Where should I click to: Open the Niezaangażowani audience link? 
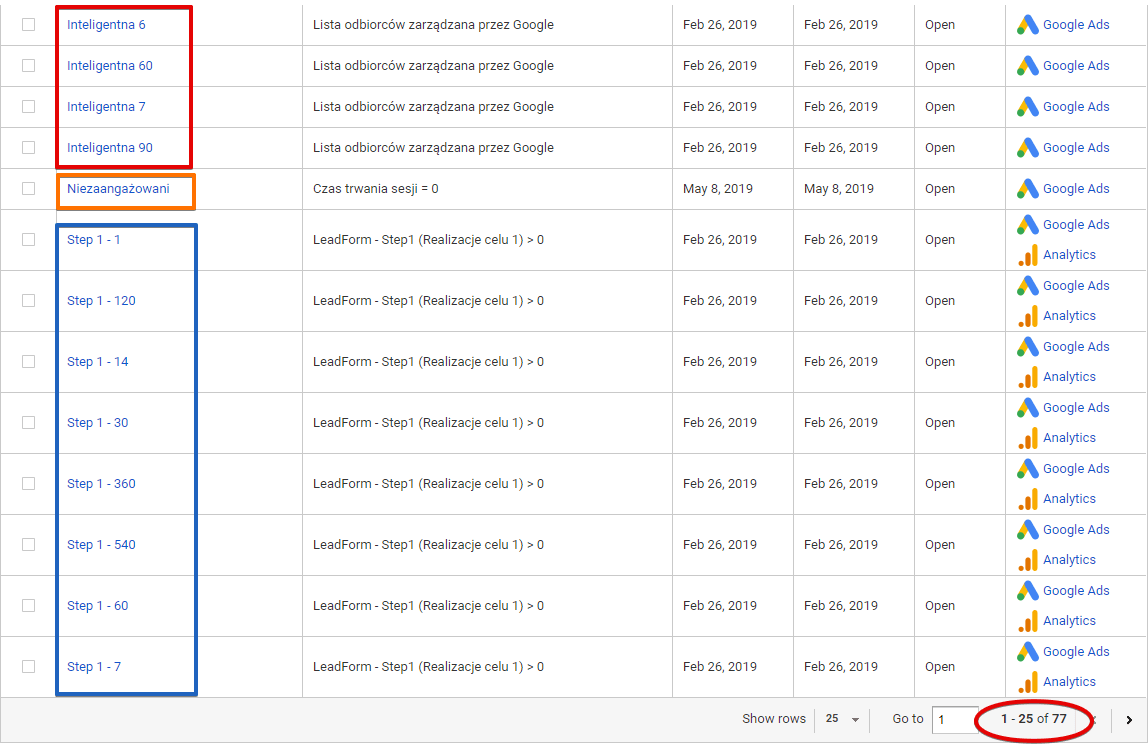coord(118,189)
